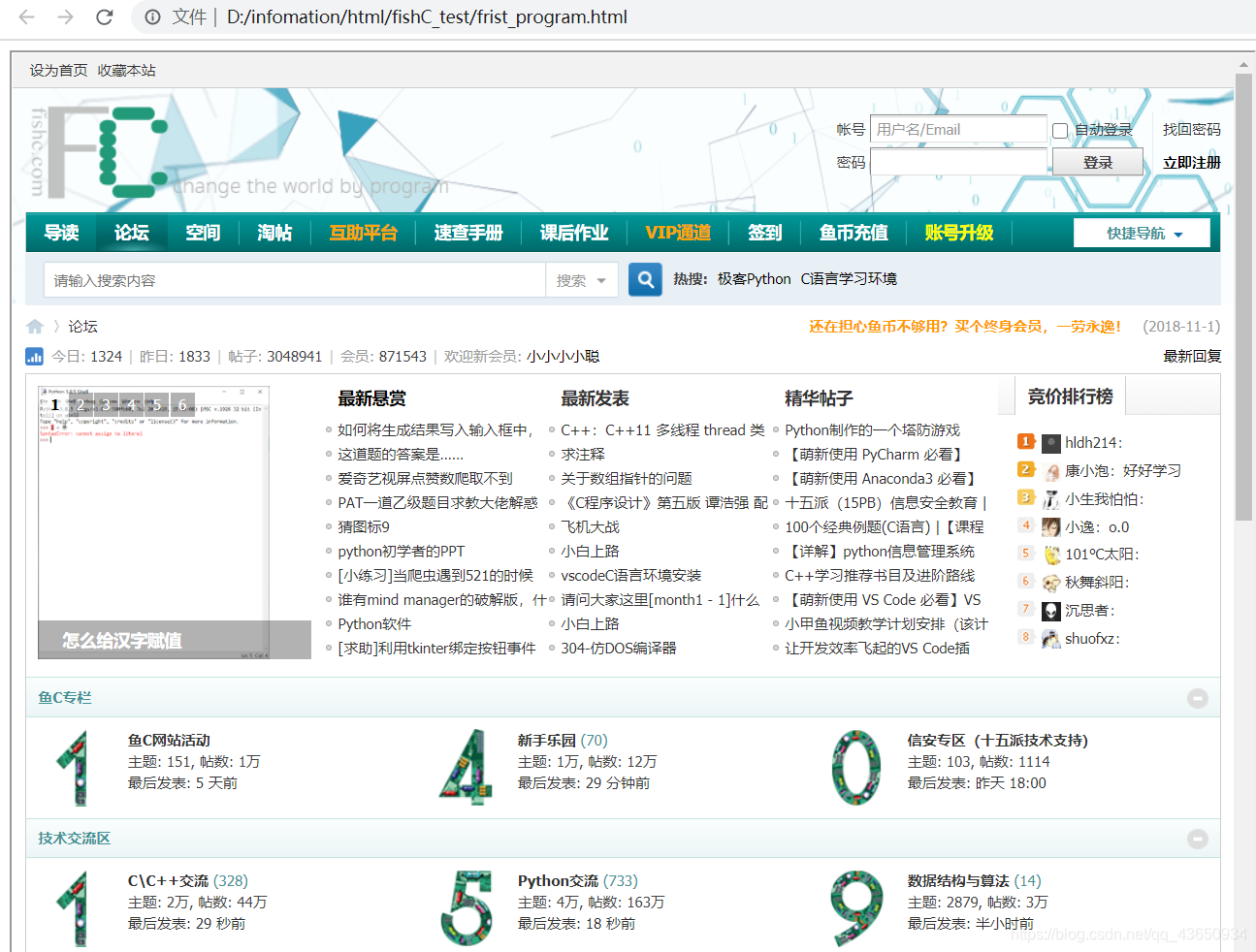This screenshot has height=952, width=1256.
Task: Open the 搜索 dropdown next to search box
Action: (582, 279)
